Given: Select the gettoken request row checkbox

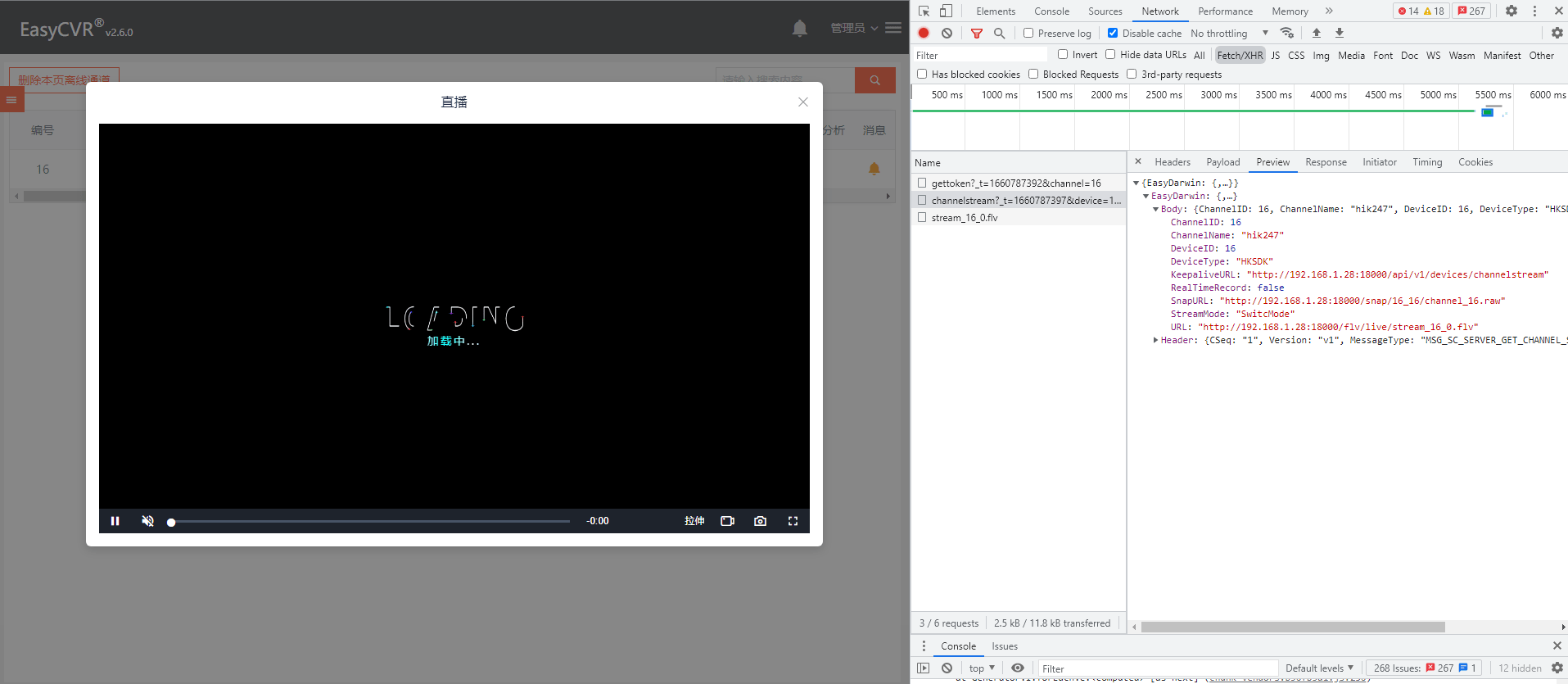Looking at the screenshot, I should point(922,183).
